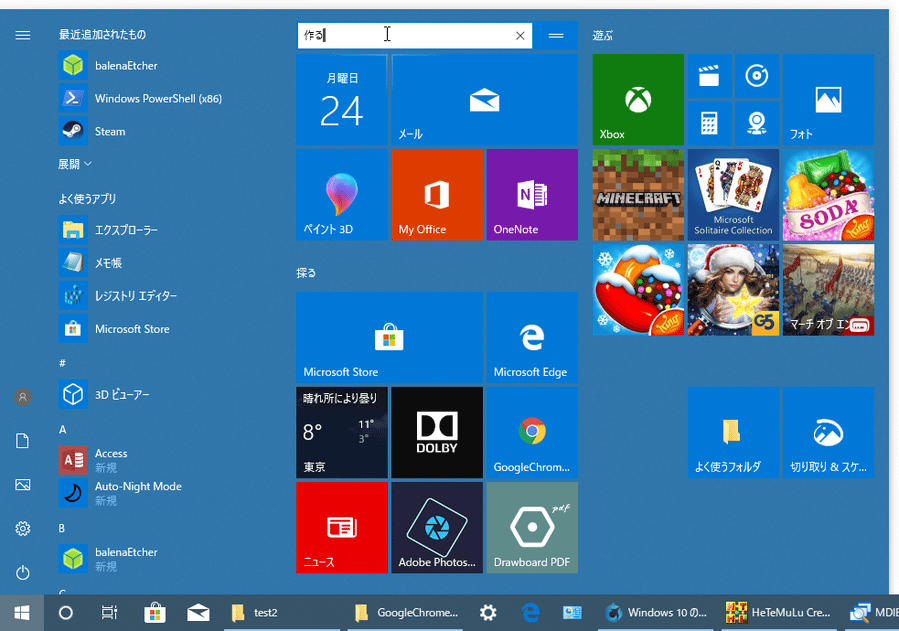This screenshot has width=899, height=631.
Task: Open Pictures from the Start sidebar
Action: click(23, 485)
